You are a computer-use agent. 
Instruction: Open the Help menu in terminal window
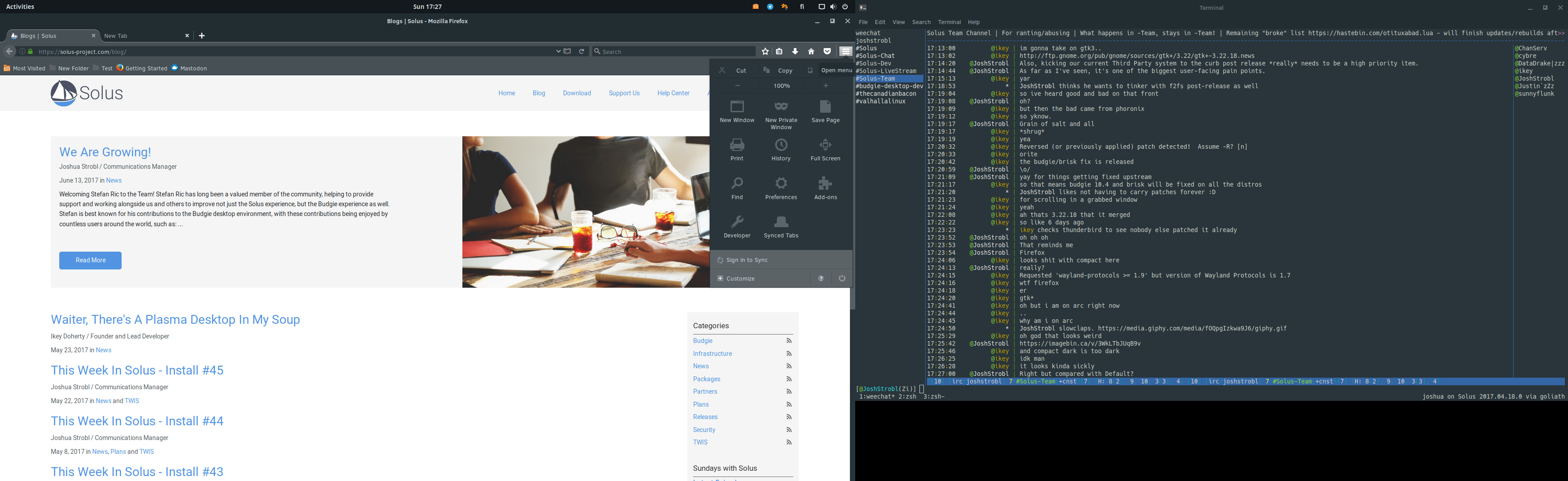click(974, 22)
